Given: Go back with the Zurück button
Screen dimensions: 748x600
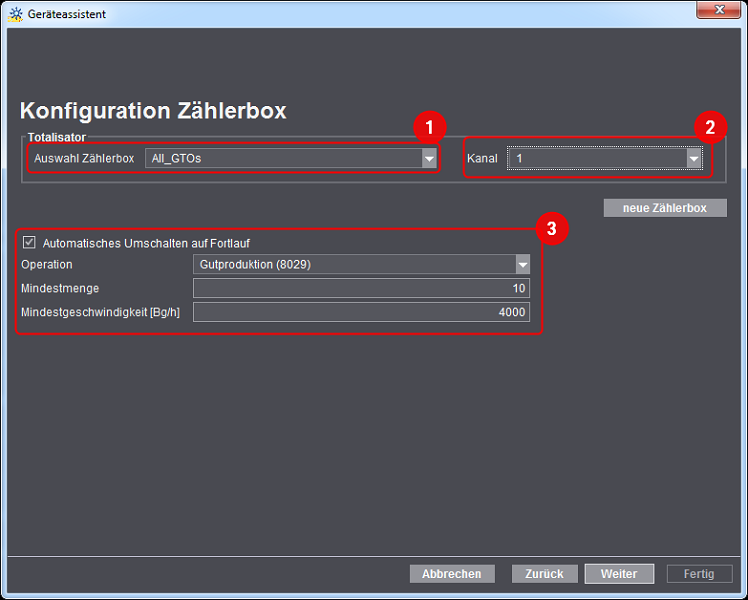Looking at the screenshot, I should pyautogui.click(x=545, y=574).
